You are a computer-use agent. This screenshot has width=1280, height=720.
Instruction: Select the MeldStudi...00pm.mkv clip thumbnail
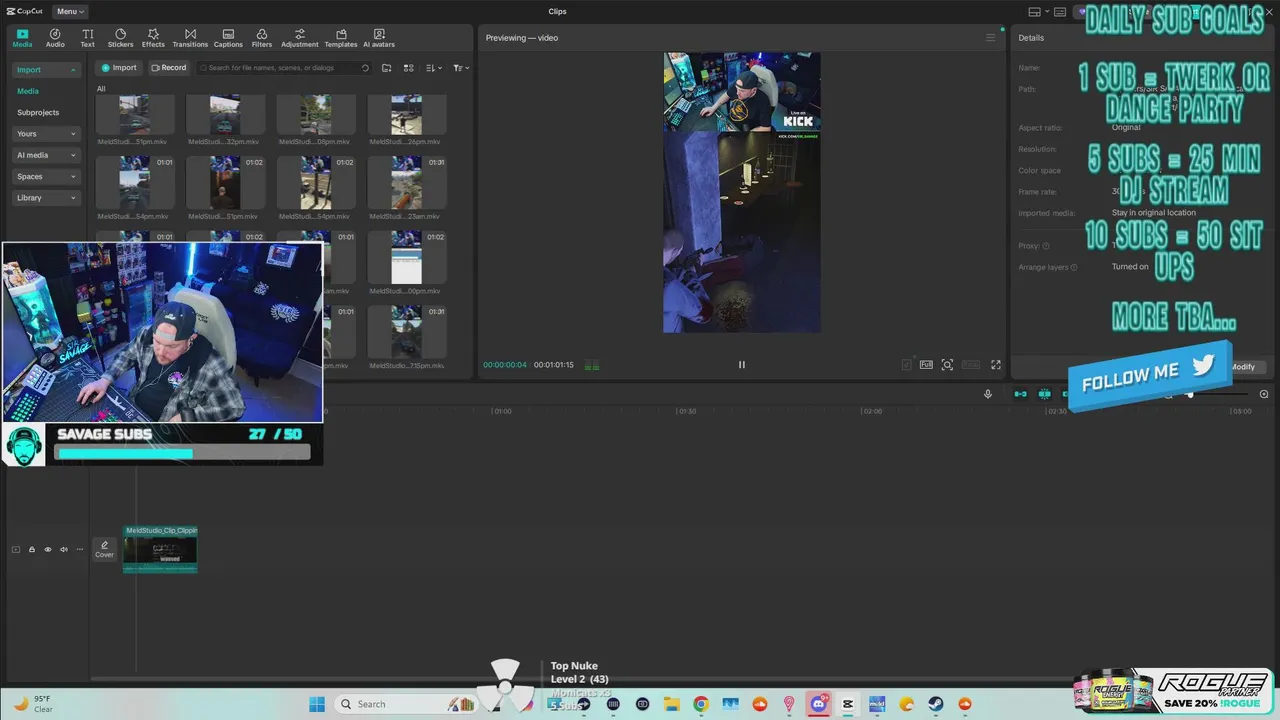pos(407,257)
